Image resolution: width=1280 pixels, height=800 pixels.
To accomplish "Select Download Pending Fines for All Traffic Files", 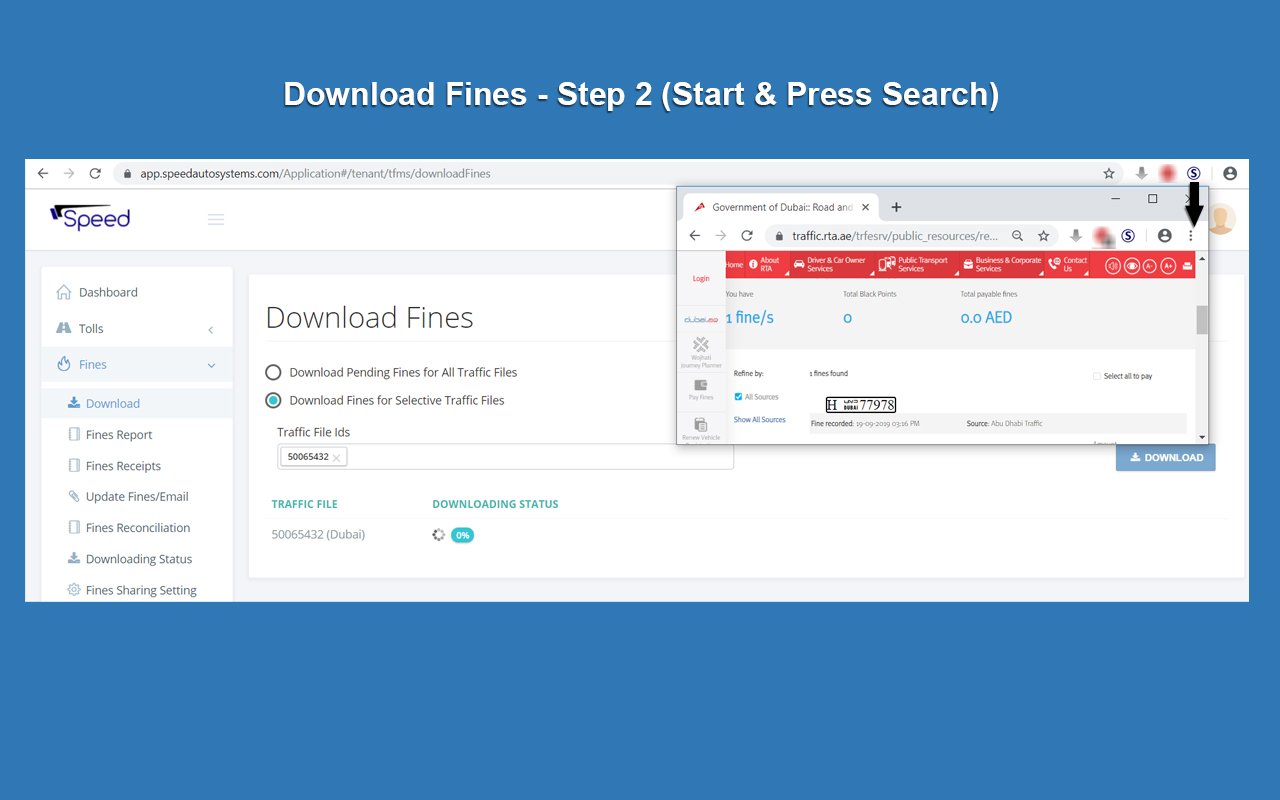I will (273, 372).
